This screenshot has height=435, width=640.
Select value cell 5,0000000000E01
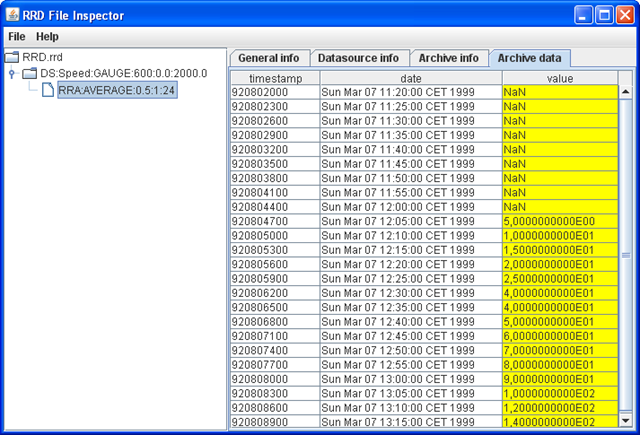(x=560, y=322)
